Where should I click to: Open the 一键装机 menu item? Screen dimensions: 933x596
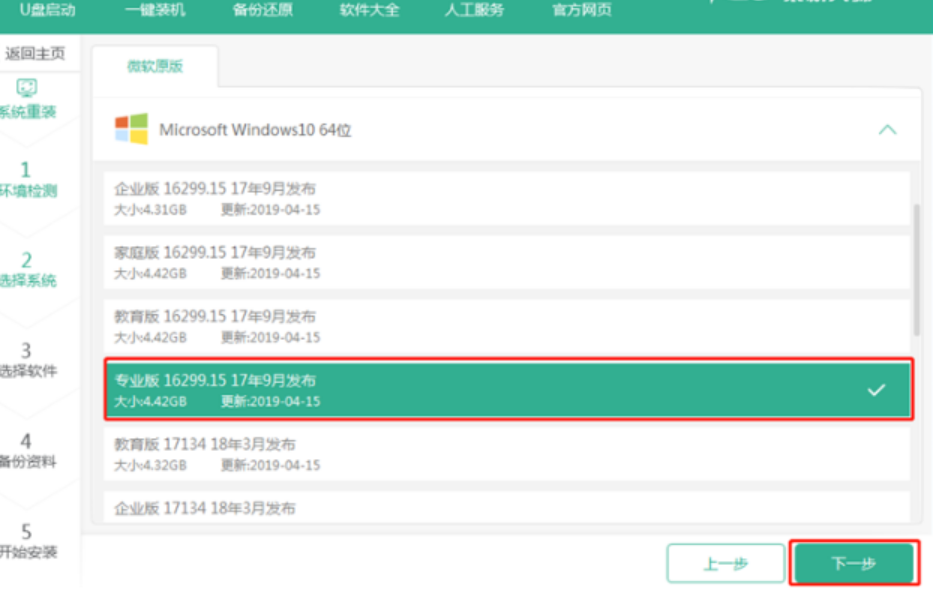[x=155, y=10]
